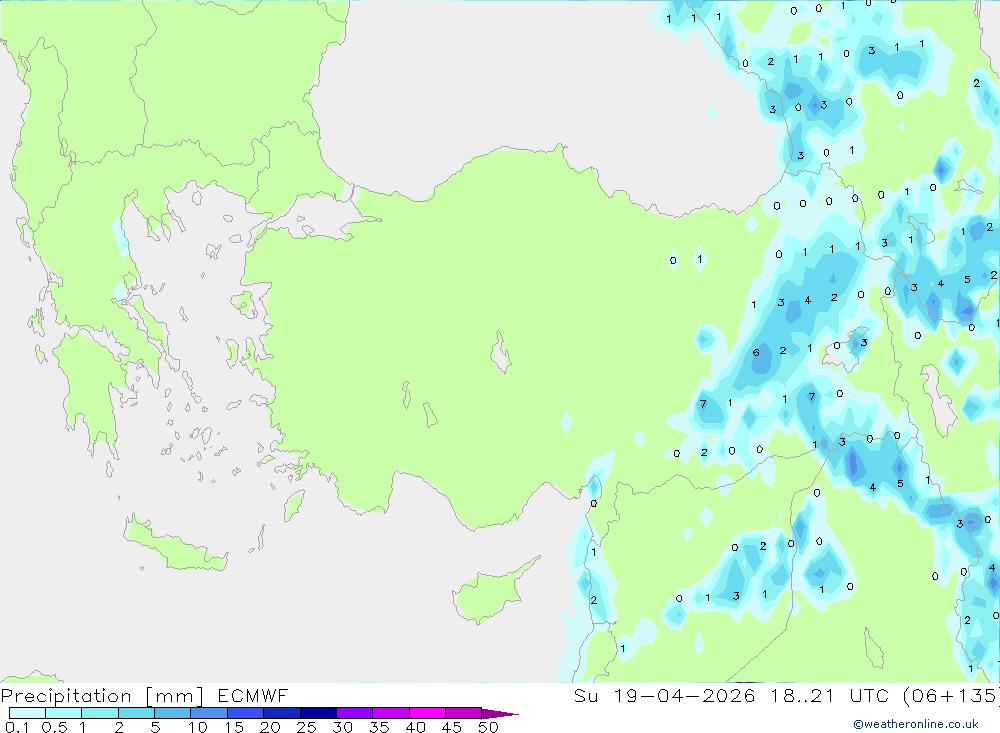Click the 'Precipitation [mm]' title text

[102, 696]
